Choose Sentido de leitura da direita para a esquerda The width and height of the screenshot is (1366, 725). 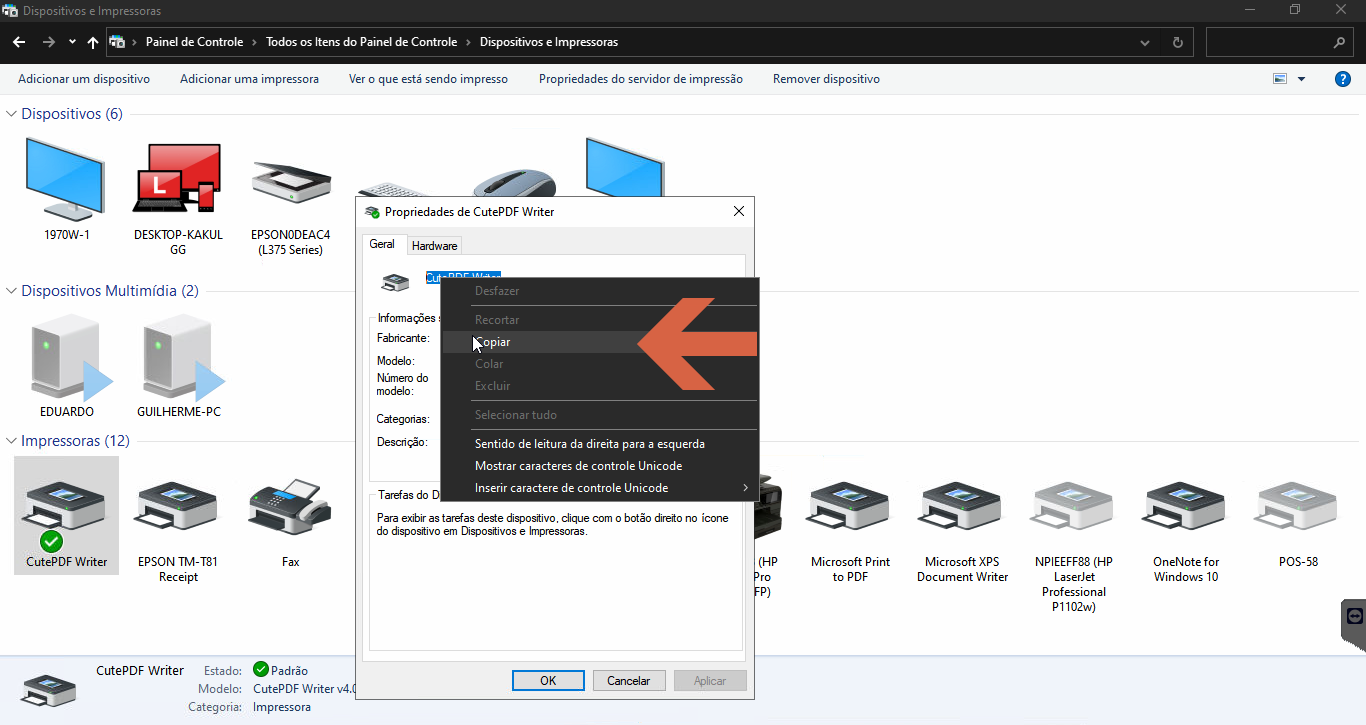tap(600, 444)
